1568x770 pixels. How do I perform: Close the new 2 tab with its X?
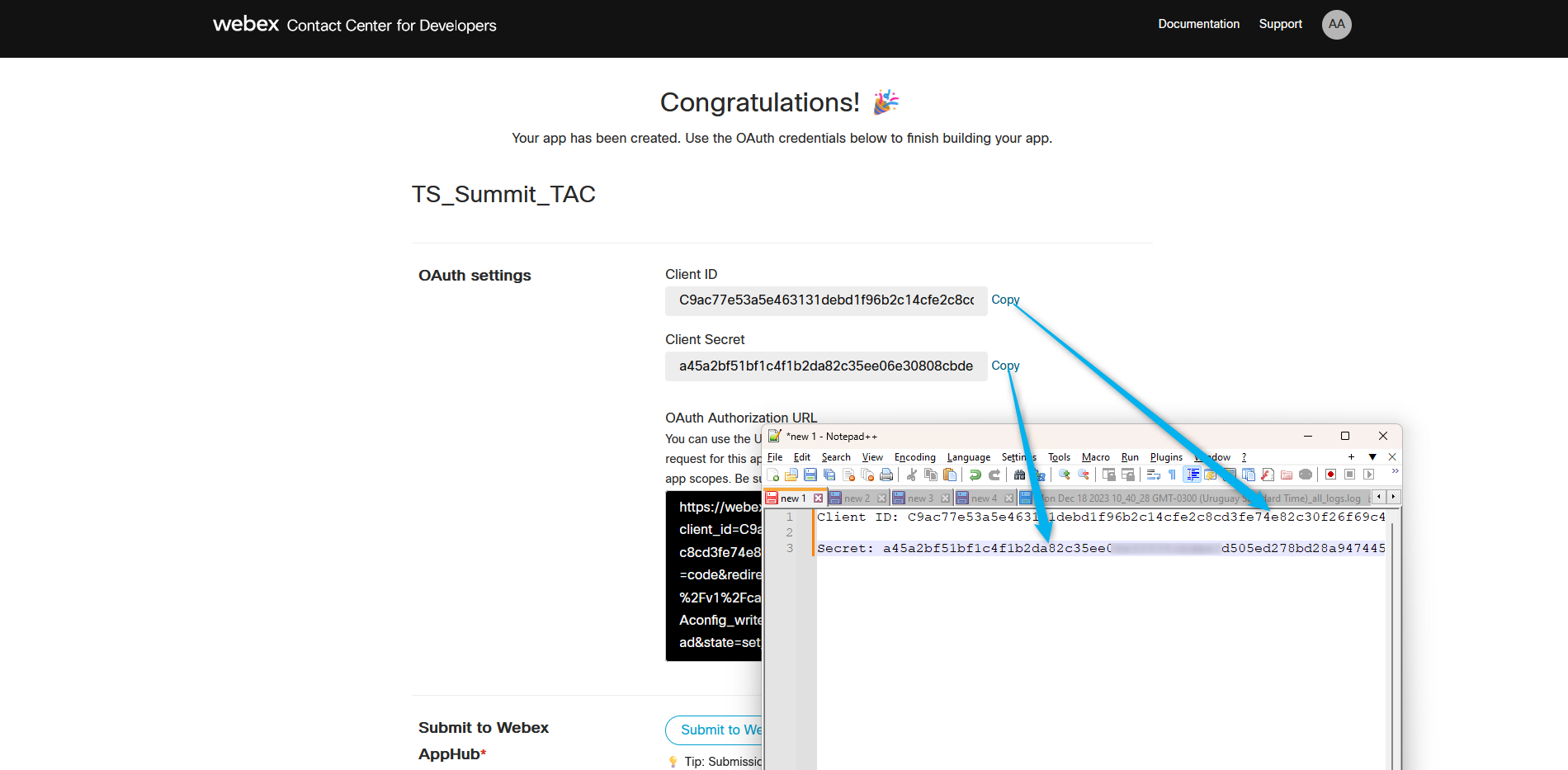[881, 498]
